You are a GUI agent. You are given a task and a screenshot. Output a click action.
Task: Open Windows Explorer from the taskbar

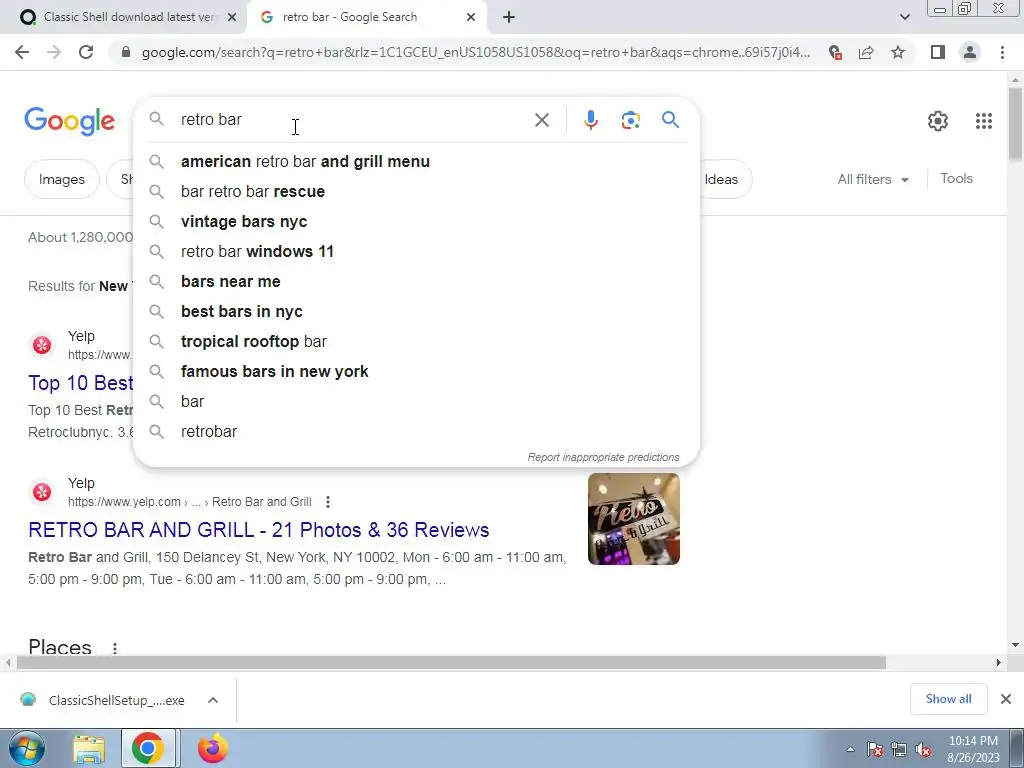click(x=89, y=749)
